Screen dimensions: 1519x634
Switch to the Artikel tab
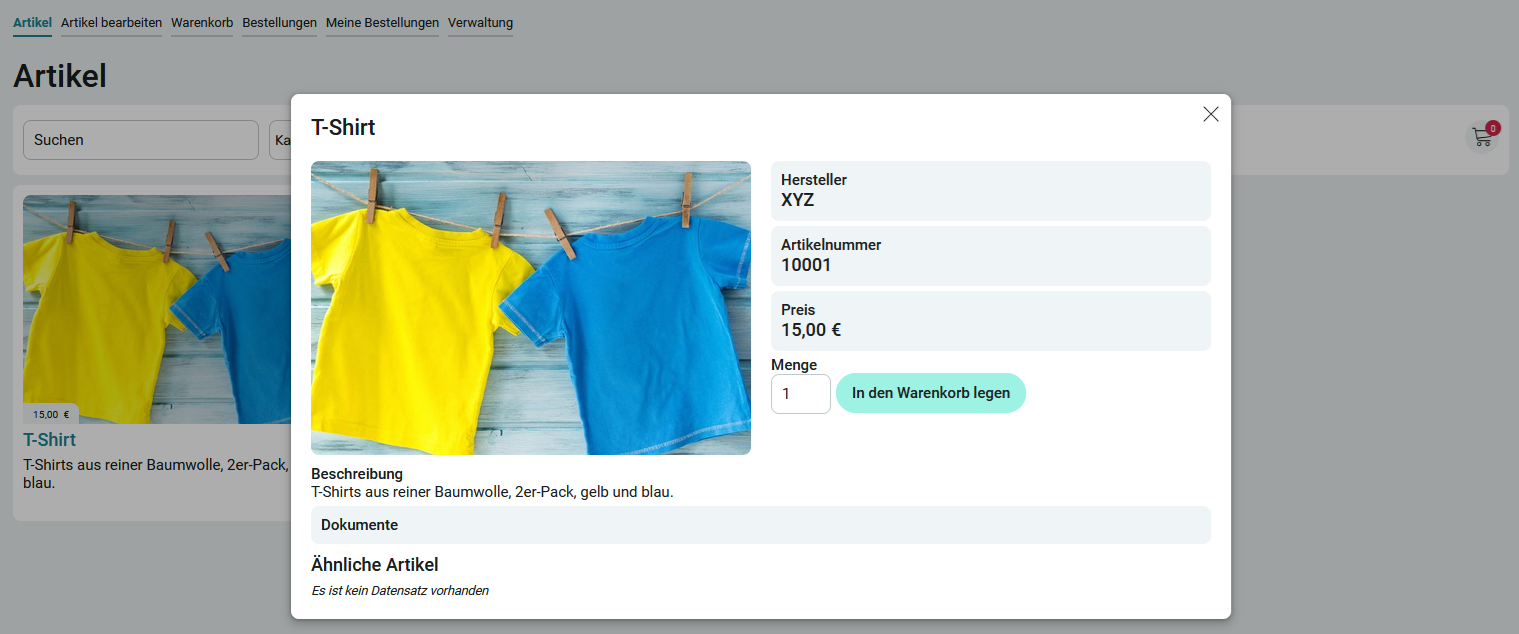click(32, 22)
